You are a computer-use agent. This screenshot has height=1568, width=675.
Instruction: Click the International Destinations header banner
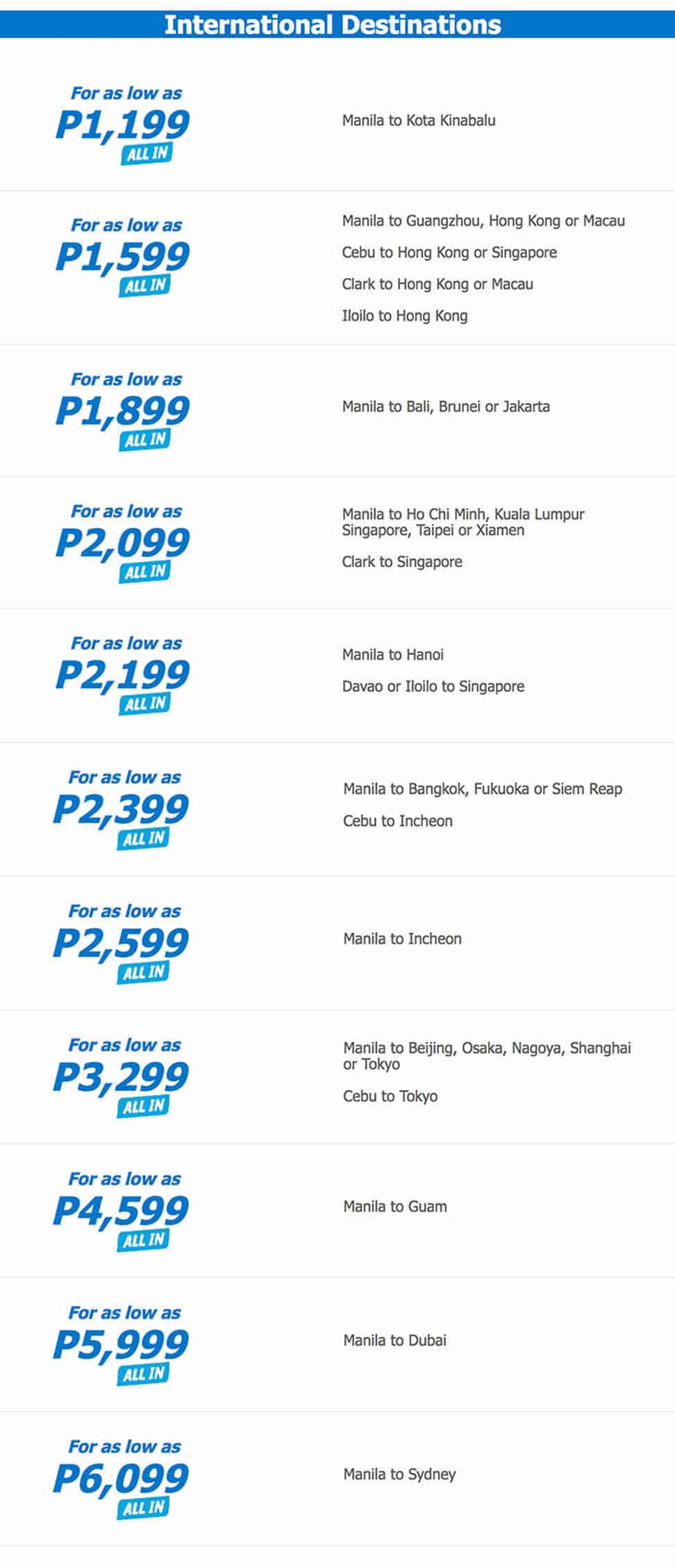point(333,25)
